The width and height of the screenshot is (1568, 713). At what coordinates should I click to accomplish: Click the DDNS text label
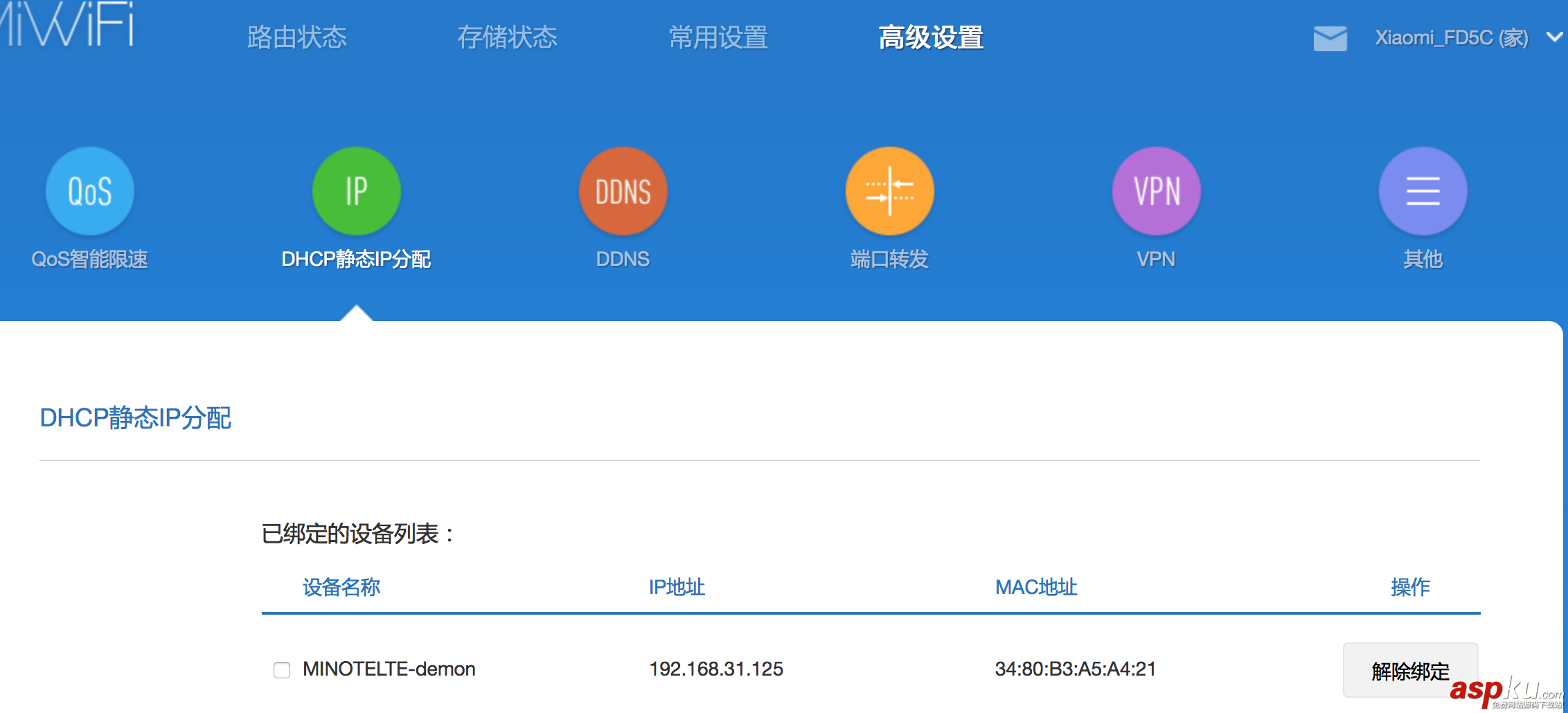coord(623,259)
